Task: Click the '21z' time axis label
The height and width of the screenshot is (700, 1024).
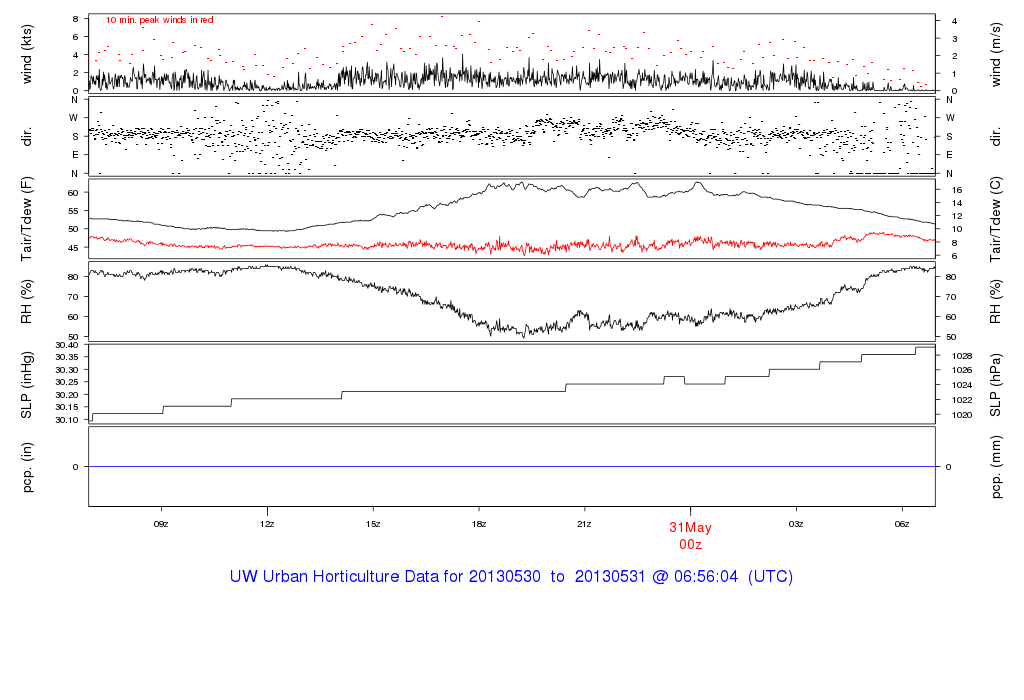Action: tap(584, 524)
